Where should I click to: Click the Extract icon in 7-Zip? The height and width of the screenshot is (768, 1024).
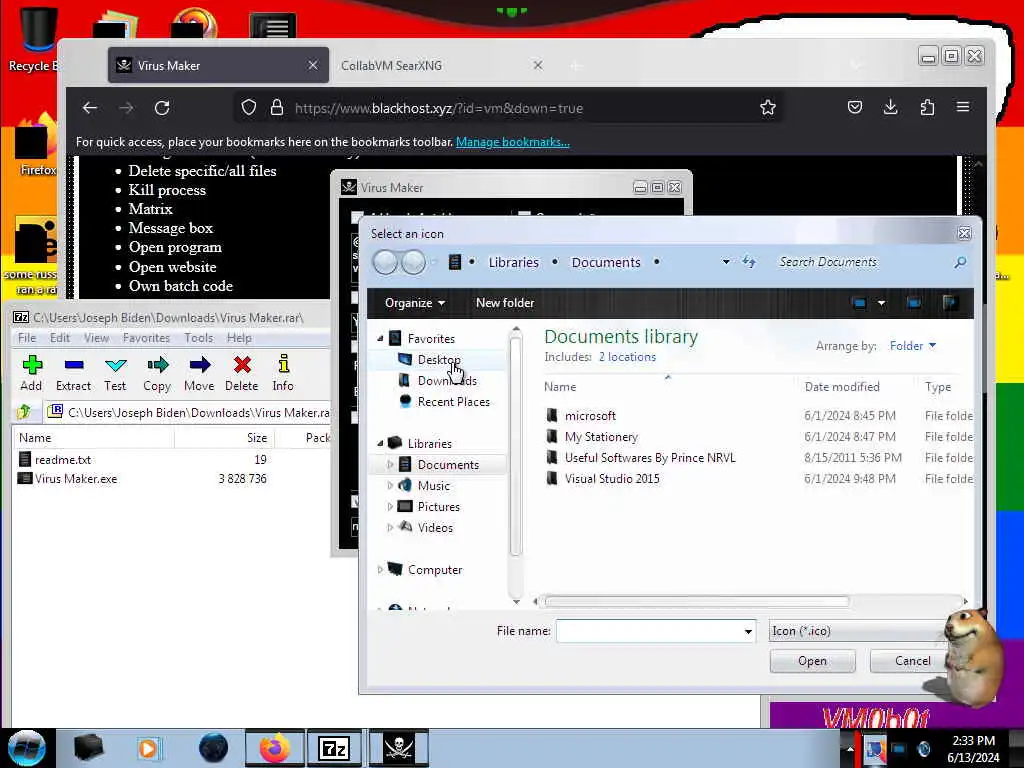pyautogui.click(x=73, y=365)
